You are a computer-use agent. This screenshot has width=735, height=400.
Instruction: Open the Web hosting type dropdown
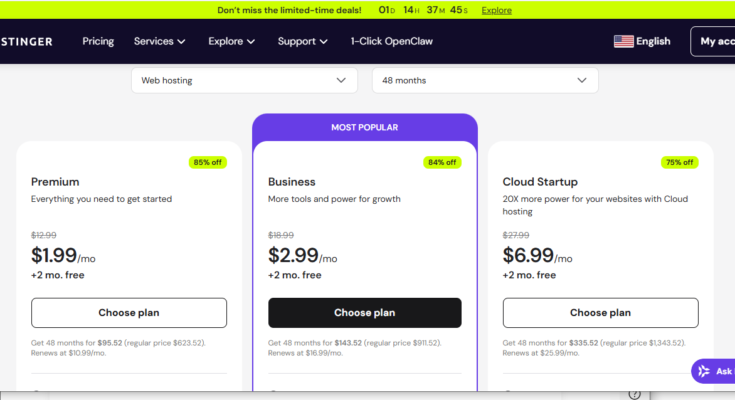pyautogui.click(x=244, y=80)
